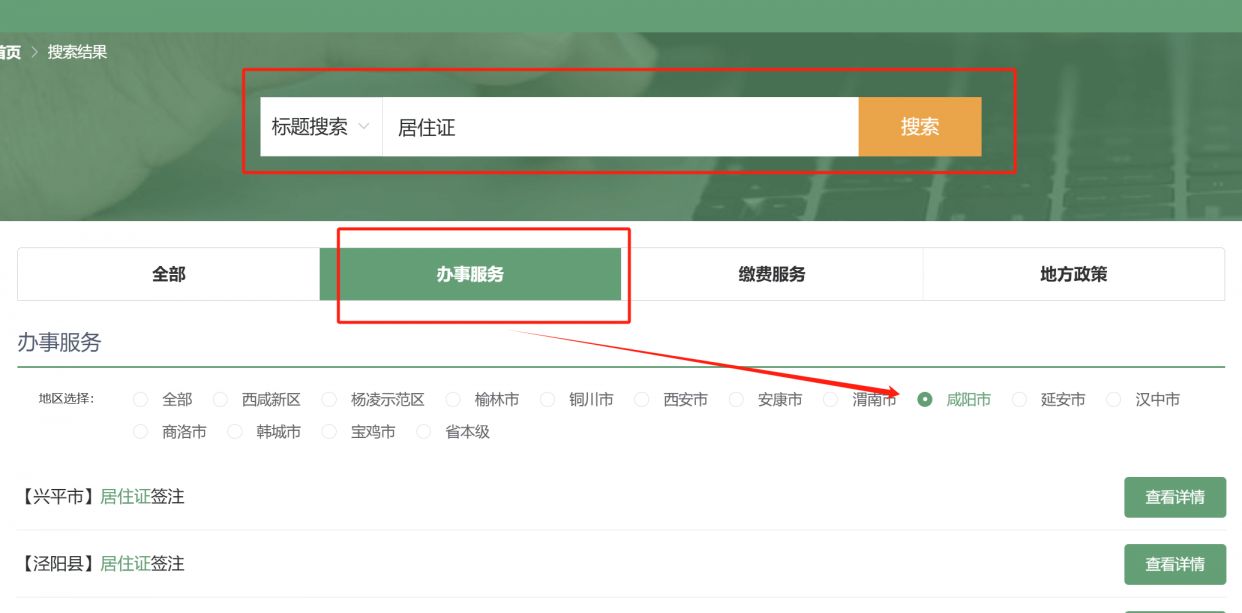Switch to the 地方政策 tab
The image size is (1242, 613).
pos(1073,274)
